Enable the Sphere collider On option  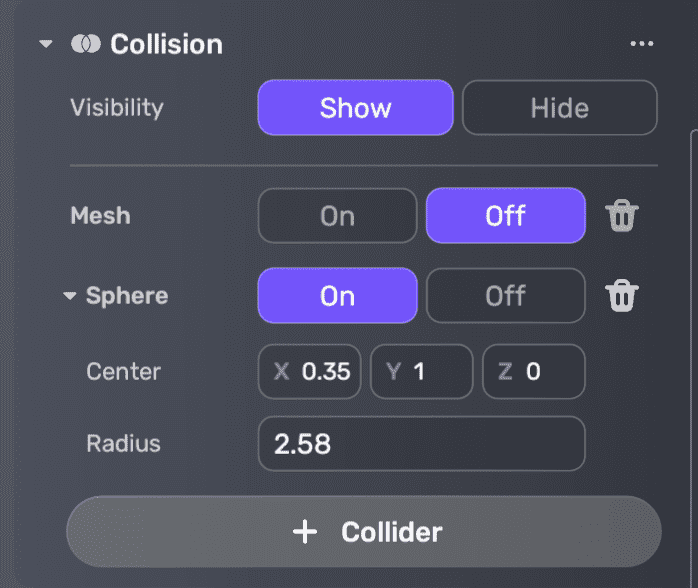[x=337, y=296]
